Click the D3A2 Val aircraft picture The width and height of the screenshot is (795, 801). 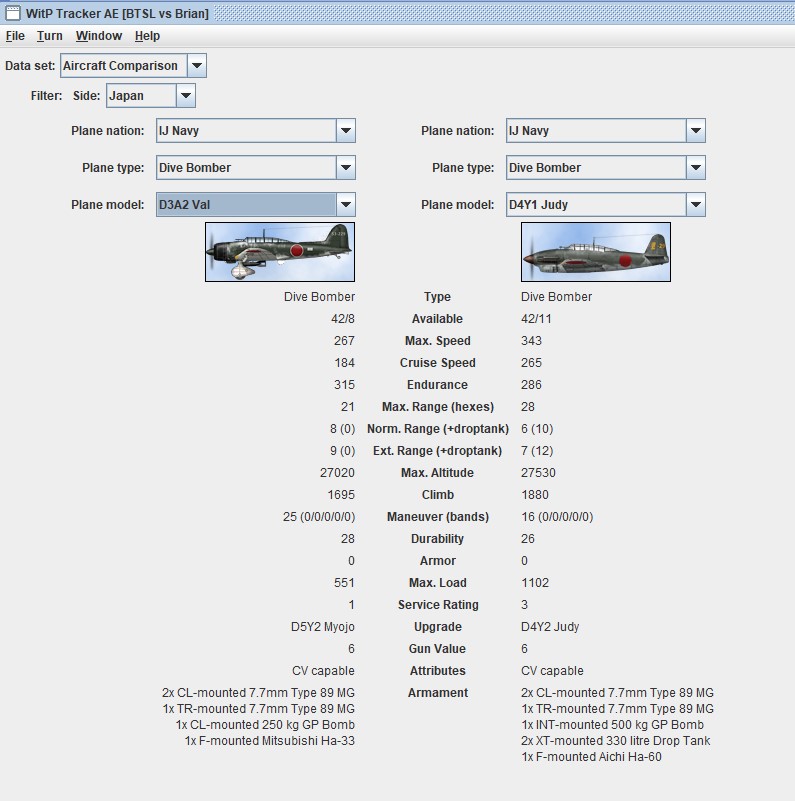pyautogui.click(x=280, y=252)
